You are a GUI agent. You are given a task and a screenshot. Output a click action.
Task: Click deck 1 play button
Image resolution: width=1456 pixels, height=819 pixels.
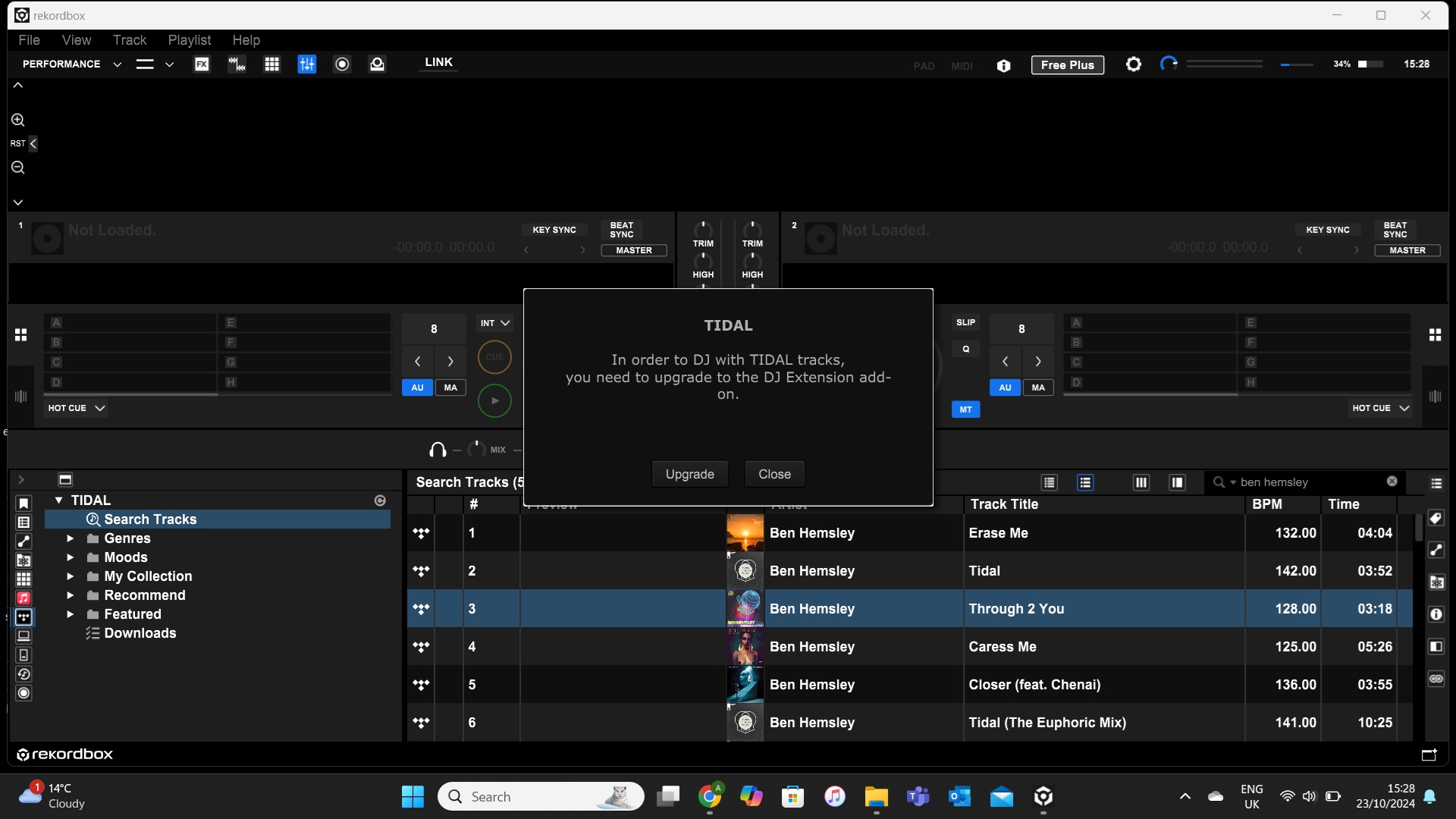(494, 400)
